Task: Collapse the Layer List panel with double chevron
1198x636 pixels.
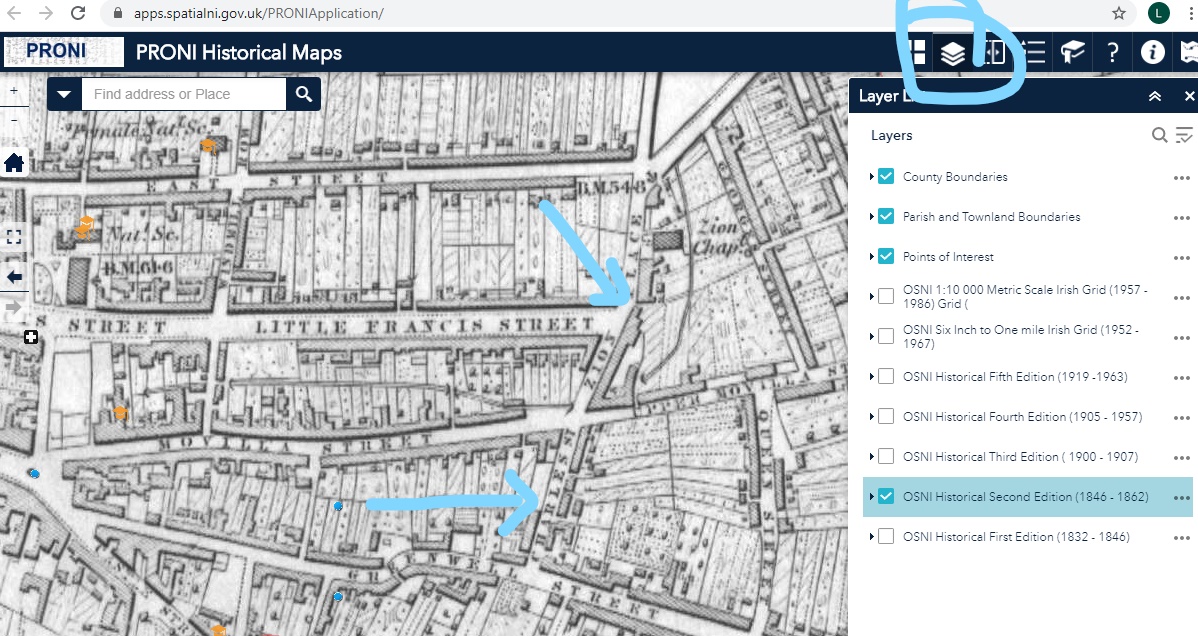Action: click(1154, 96)
